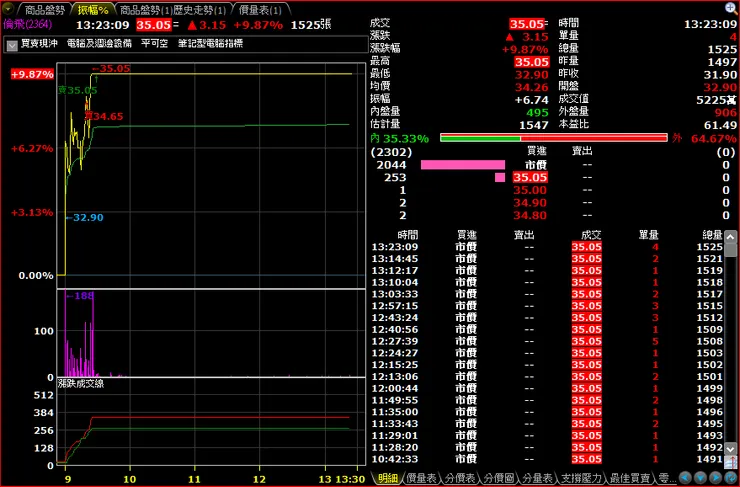Viewport: 740px width, 487px height.
Task: Click the 13:14:45 trade row
Action: 547,259
